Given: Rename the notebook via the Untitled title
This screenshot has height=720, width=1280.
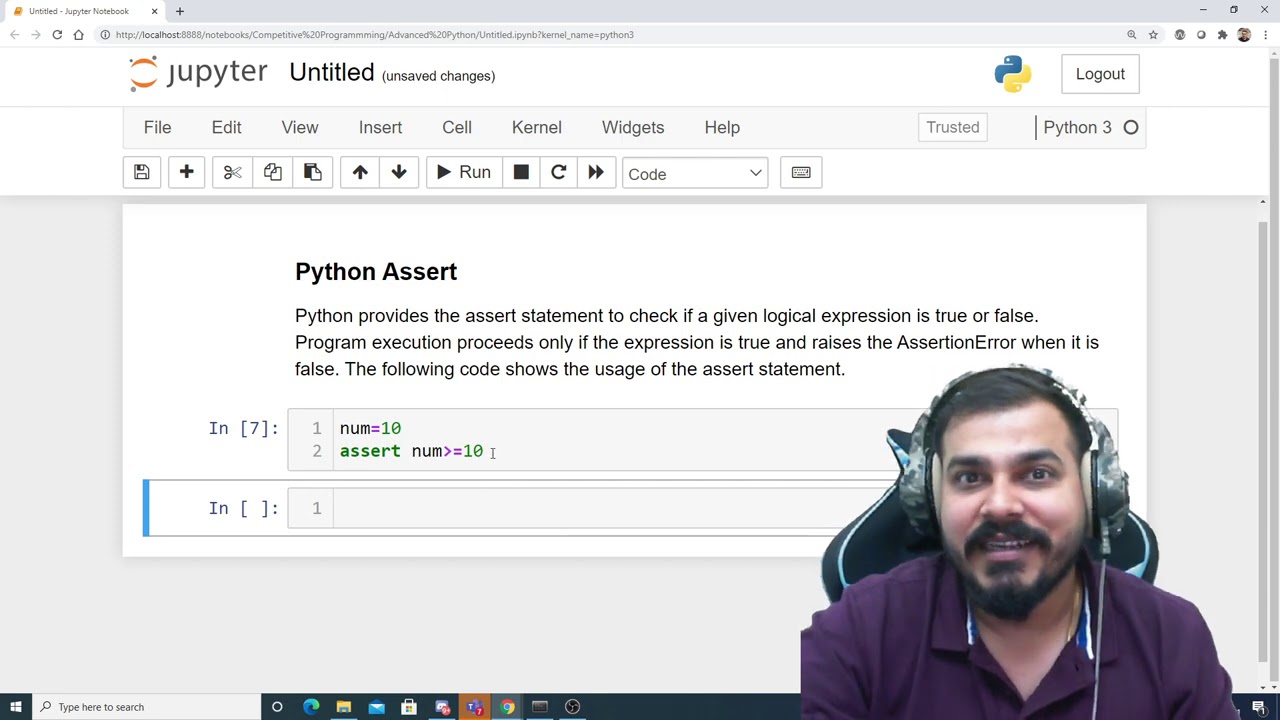Looking at the screenshot, I should click(332, 73).
